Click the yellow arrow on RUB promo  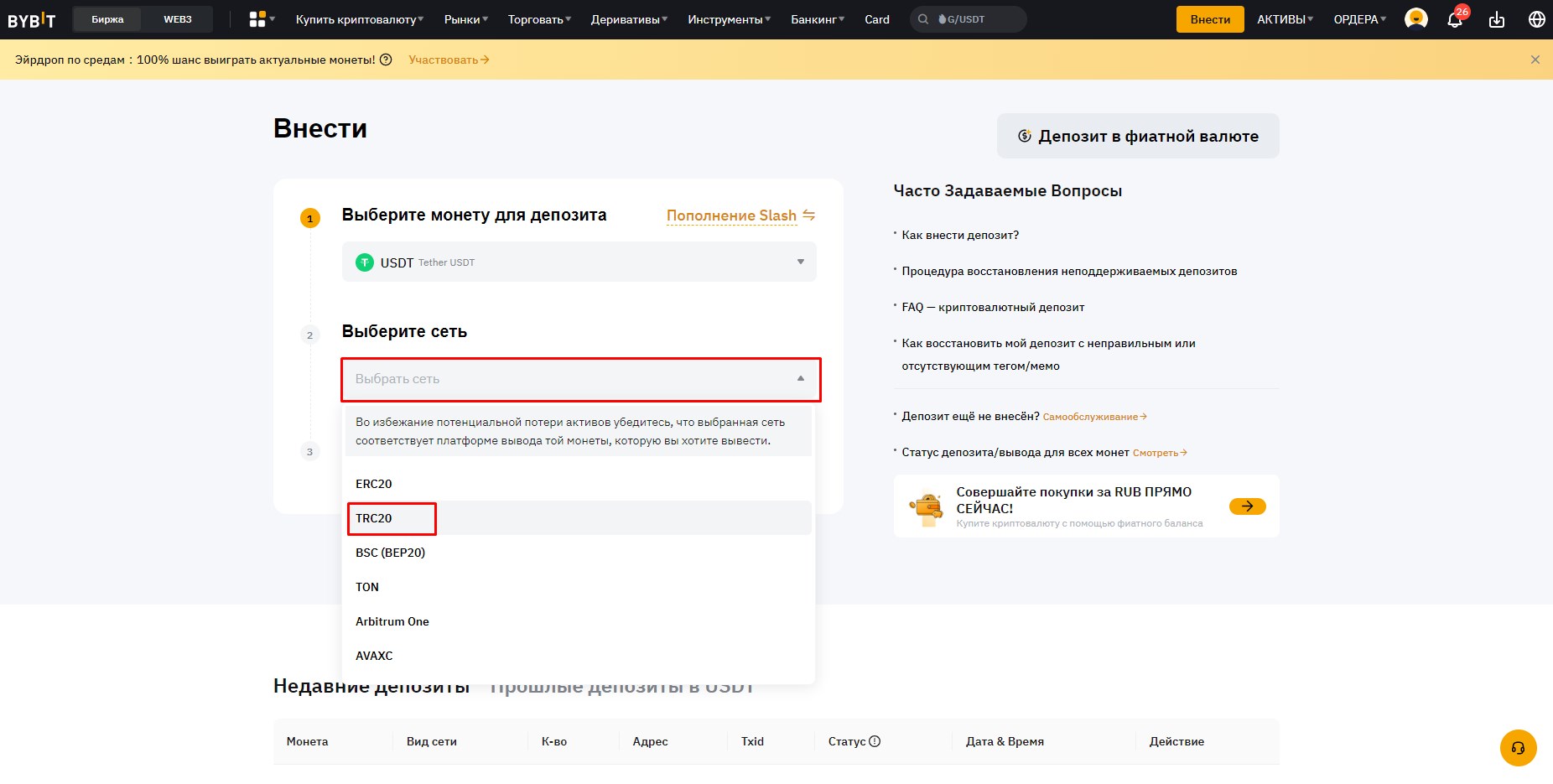pos(1248,506)
